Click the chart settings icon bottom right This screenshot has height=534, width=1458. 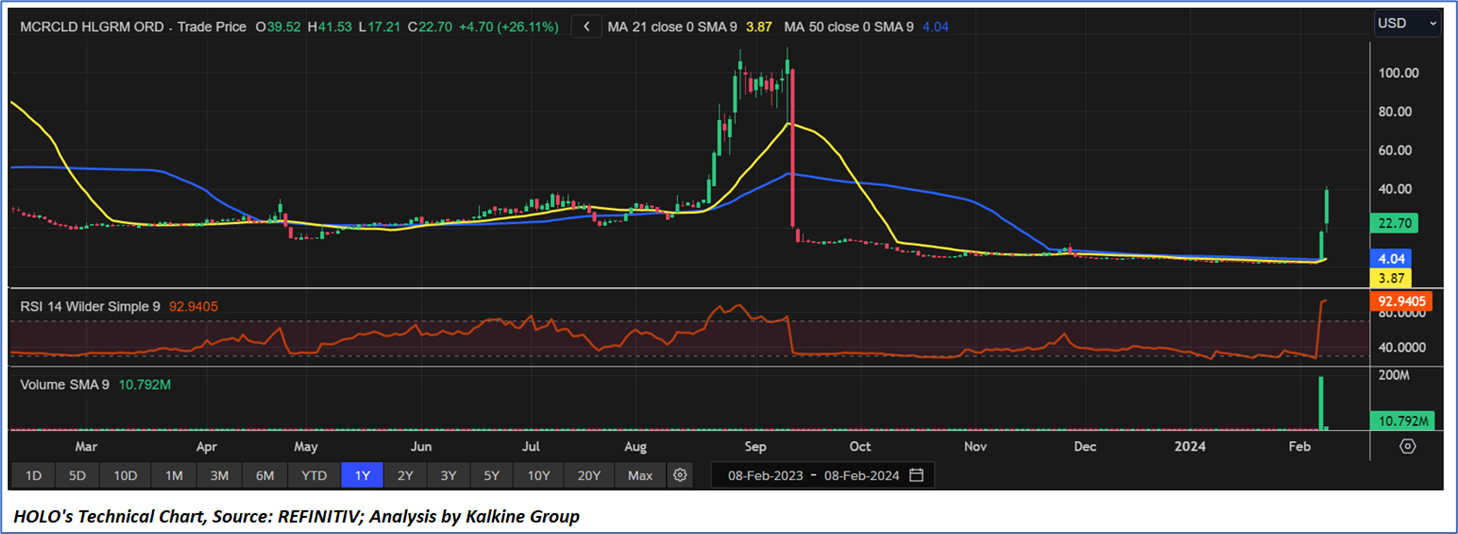coord(1408,447)
